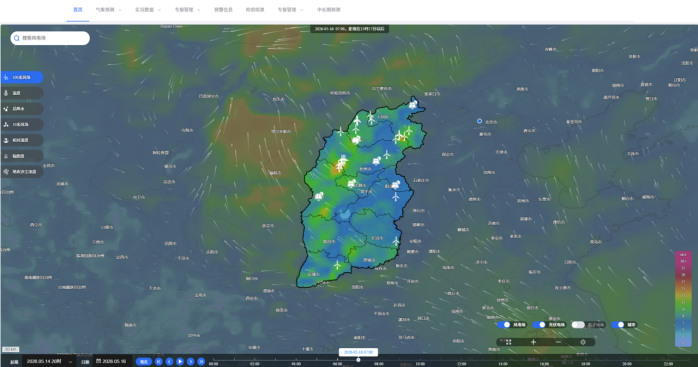Viewport: 698px width, 367px height.
Task: Click the blue Beijing location dot
Action: pos(479,121)
